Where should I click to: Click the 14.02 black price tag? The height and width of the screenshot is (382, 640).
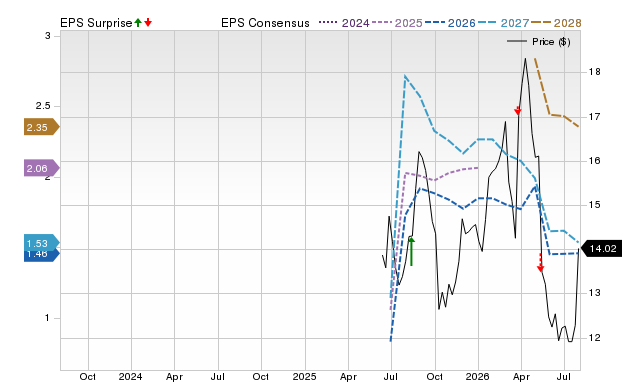coord(602,249)
